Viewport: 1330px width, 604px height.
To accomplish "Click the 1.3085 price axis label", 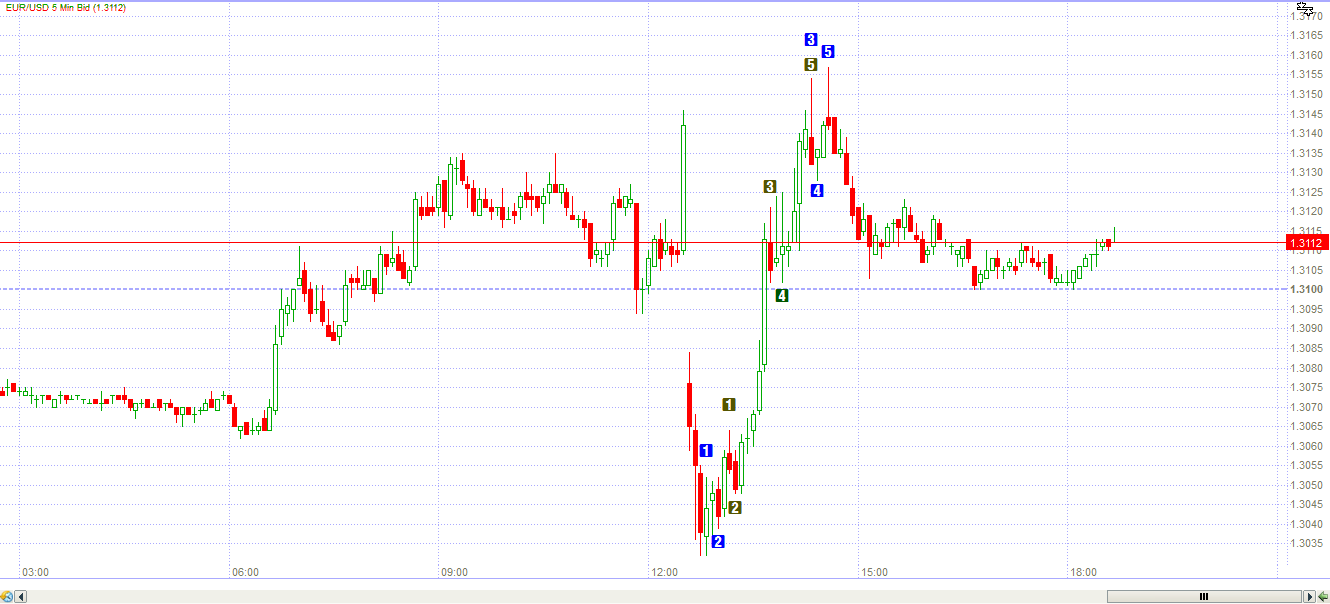I will click(x=1307, y=348).
